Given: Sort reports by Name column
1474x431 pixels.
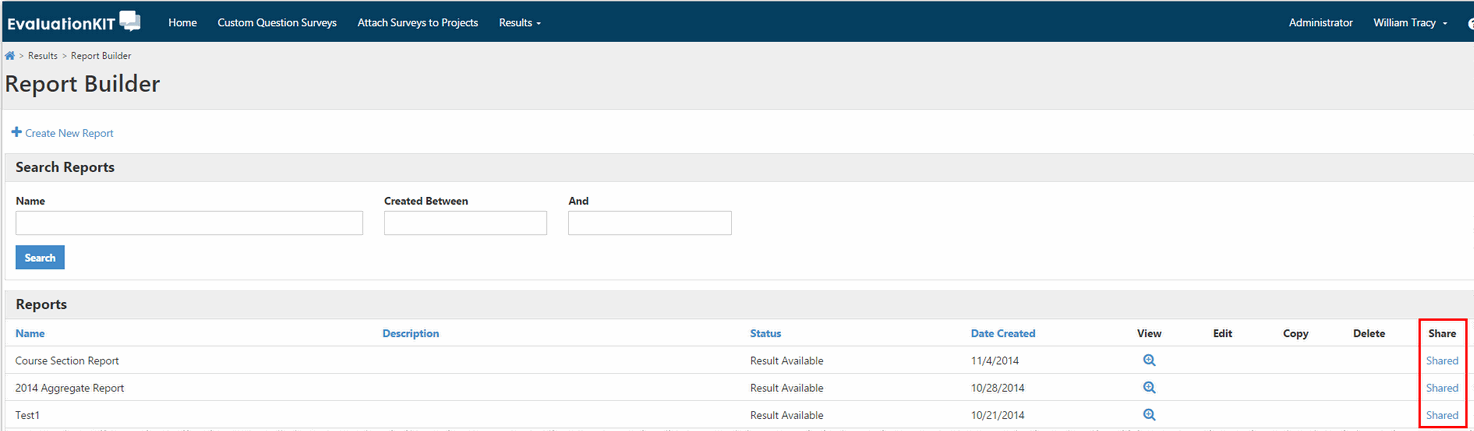Looking at the screenshot, I should [x=30, y=334].
